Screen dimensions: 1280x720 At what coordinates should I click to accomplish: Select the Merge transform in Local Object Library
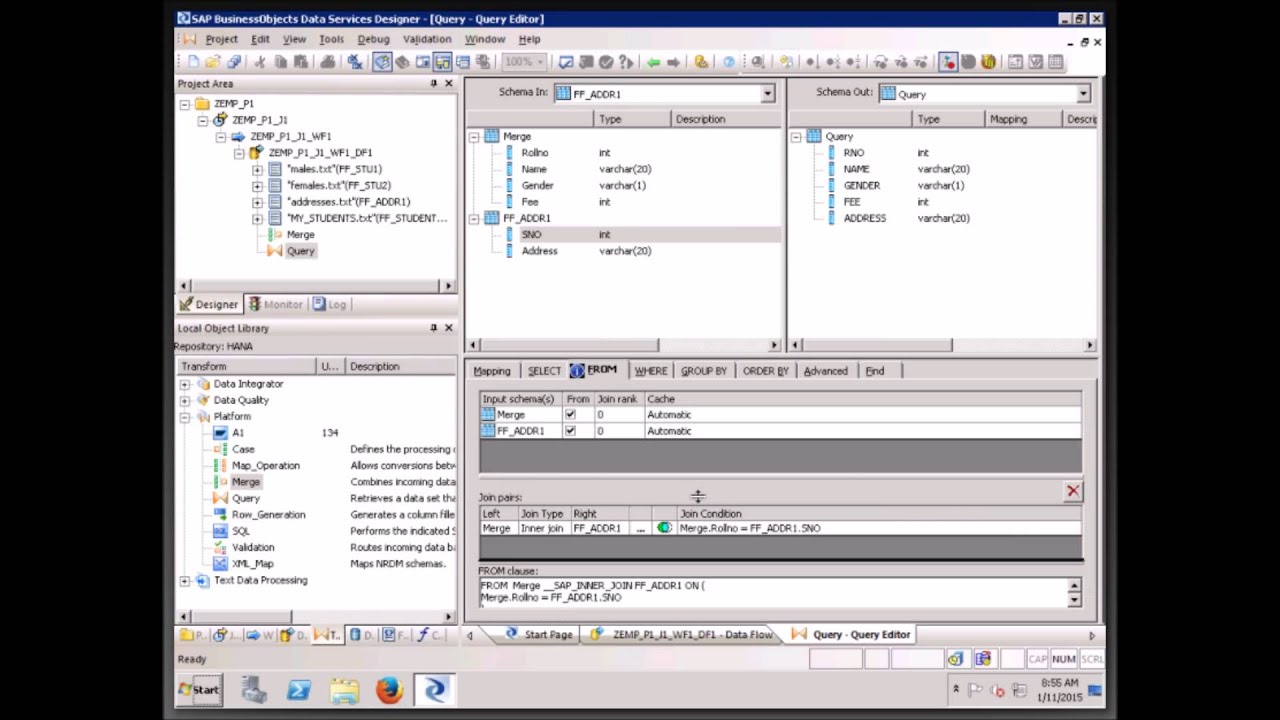pyautogui.click(x=245, y=482)
